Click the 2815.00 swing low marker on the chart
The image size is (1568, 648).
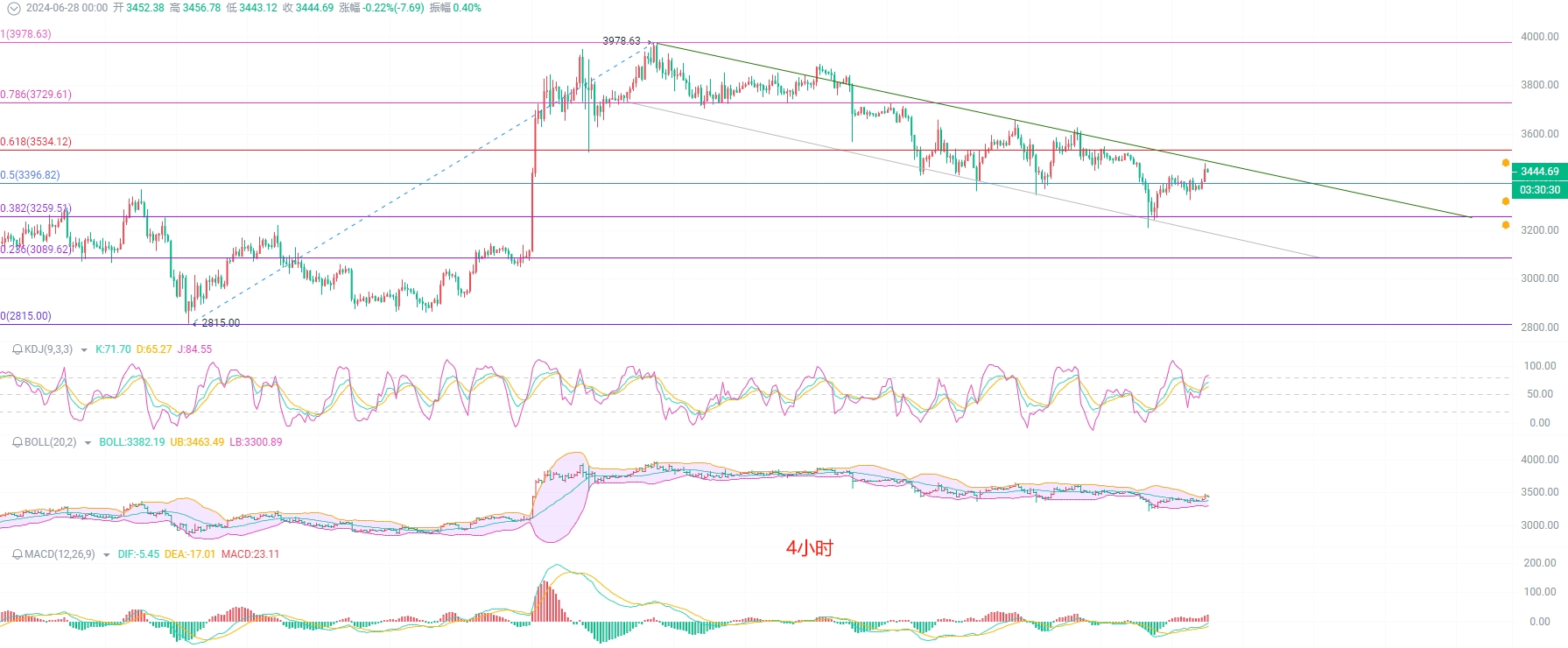[x=221, y=323]
